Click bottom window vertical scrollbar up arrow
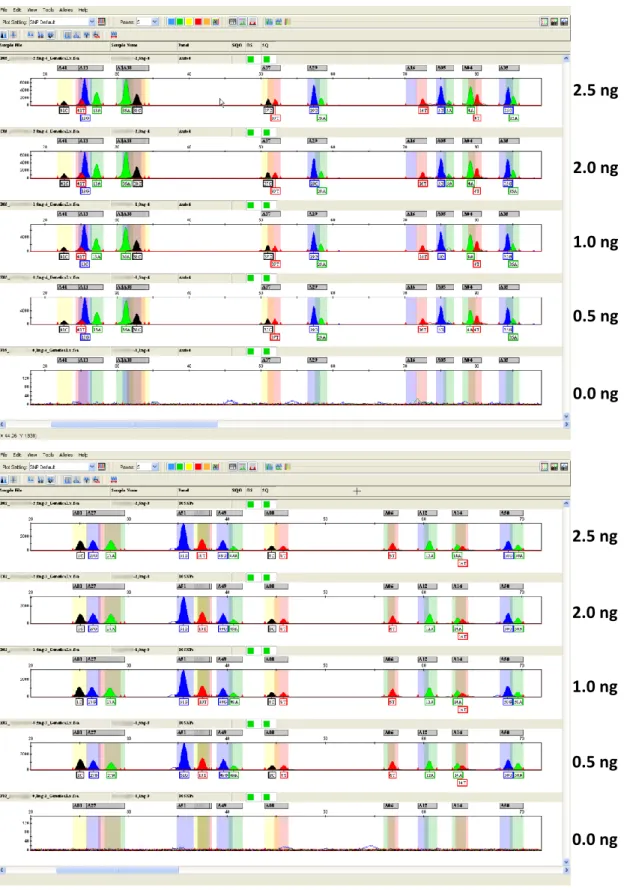The image size is (624, 890). [566, 503]
